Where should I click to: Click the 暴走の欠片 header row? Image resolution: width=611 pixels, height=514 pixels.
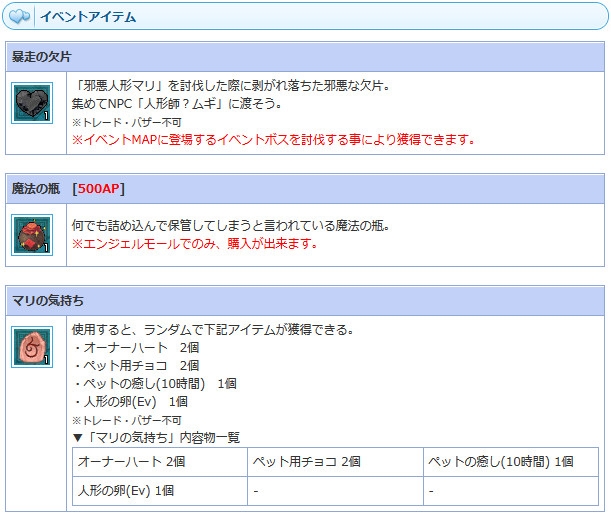pyautogui.click(x=305, y=57)
